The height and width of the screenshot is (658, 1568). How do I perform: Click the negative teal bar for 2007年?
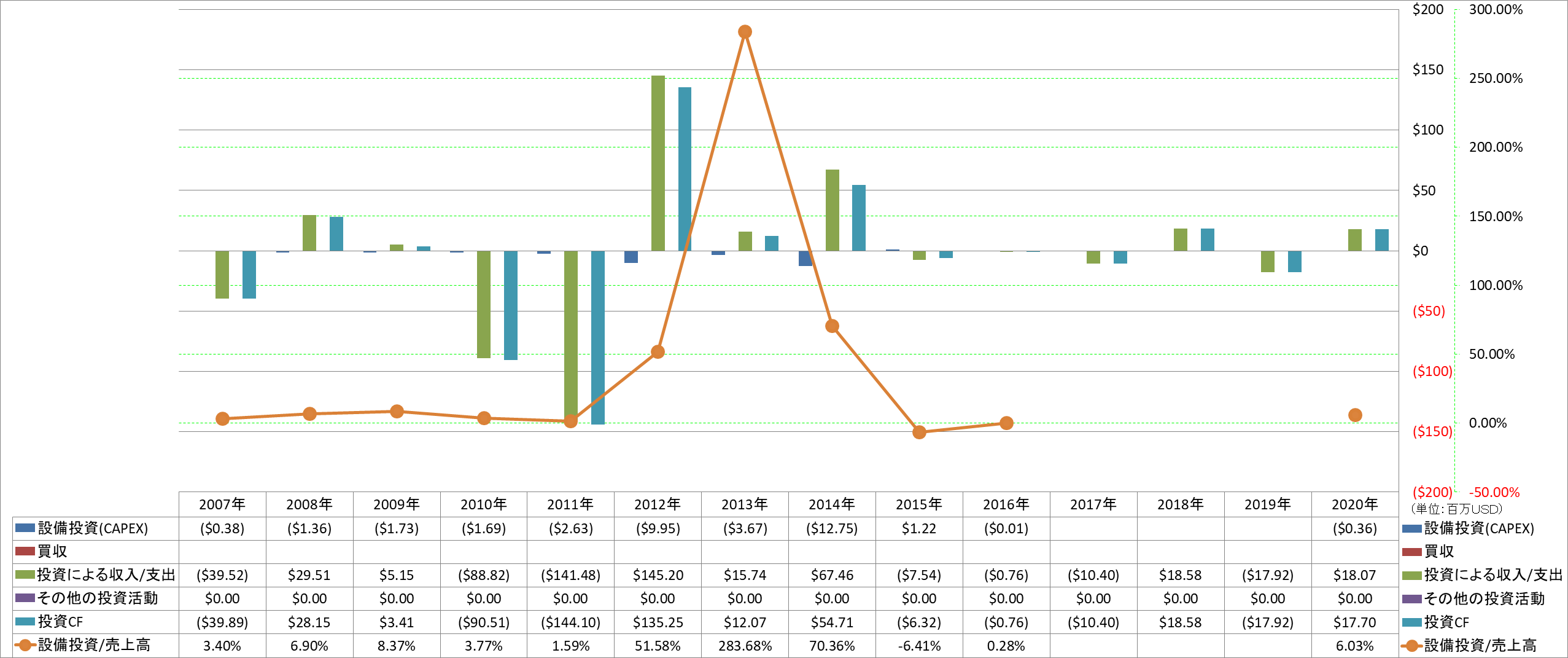coord(249,275)
